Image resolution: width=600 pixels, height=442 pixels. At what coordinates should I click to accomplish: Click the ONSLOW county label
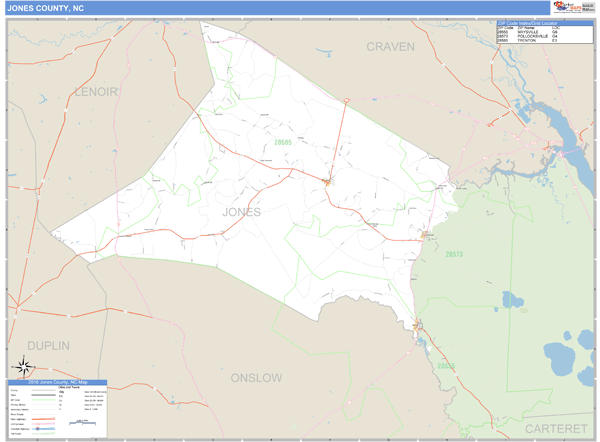tap(256, 378)
